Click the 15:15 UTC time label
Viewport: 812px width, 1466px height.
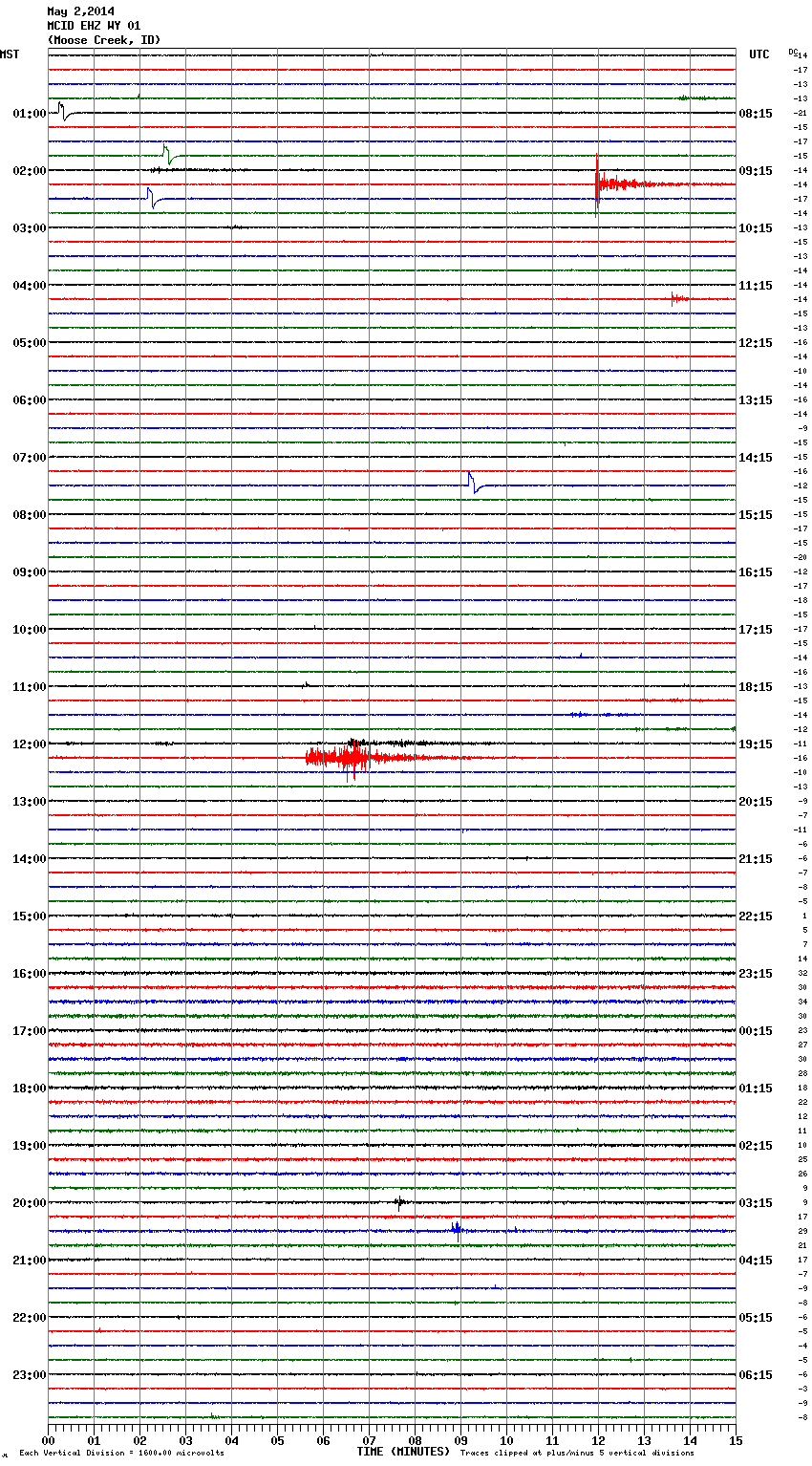pyautogui.click(x=756, y=514)
